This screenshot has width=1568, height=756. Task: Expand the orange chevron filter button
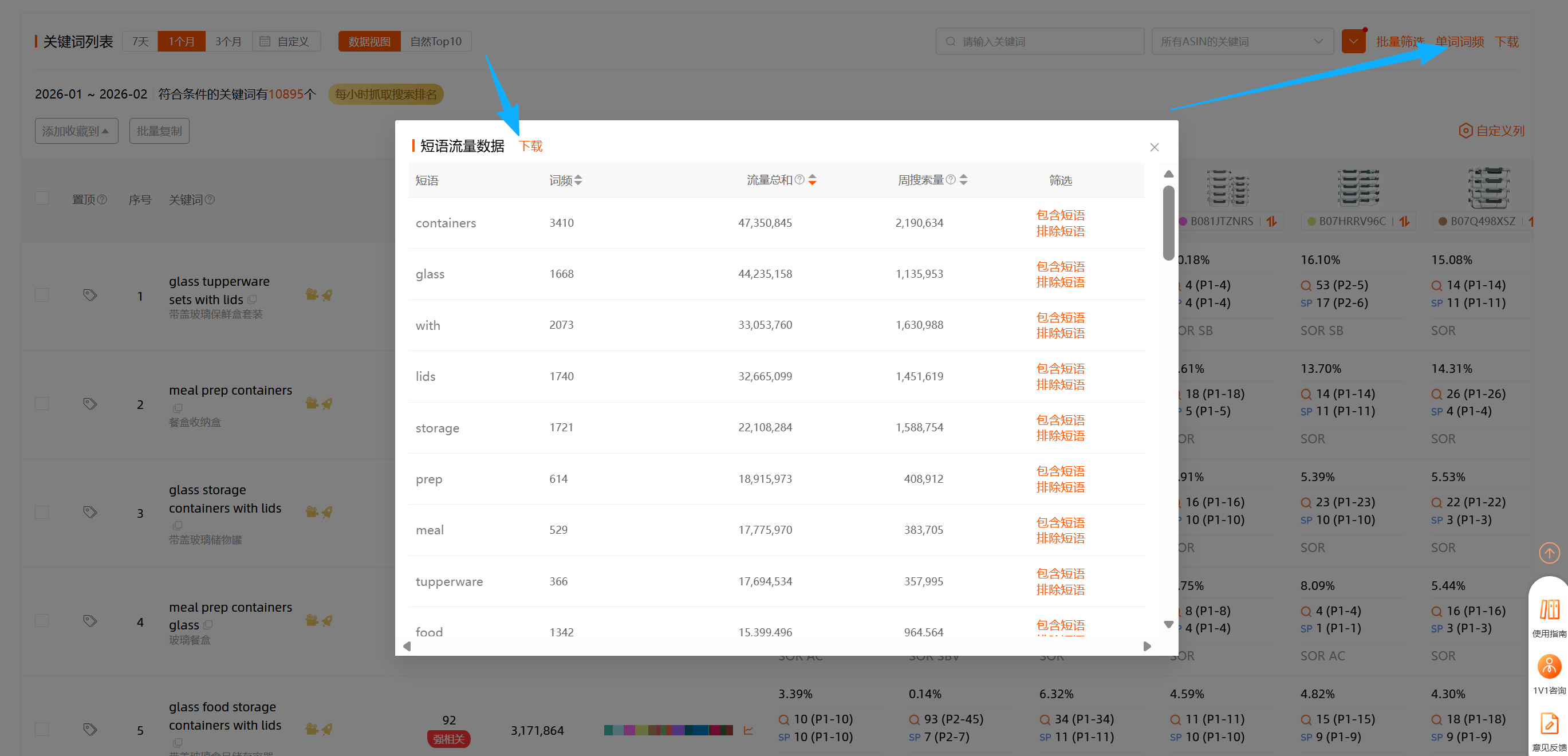point(1353,41)
